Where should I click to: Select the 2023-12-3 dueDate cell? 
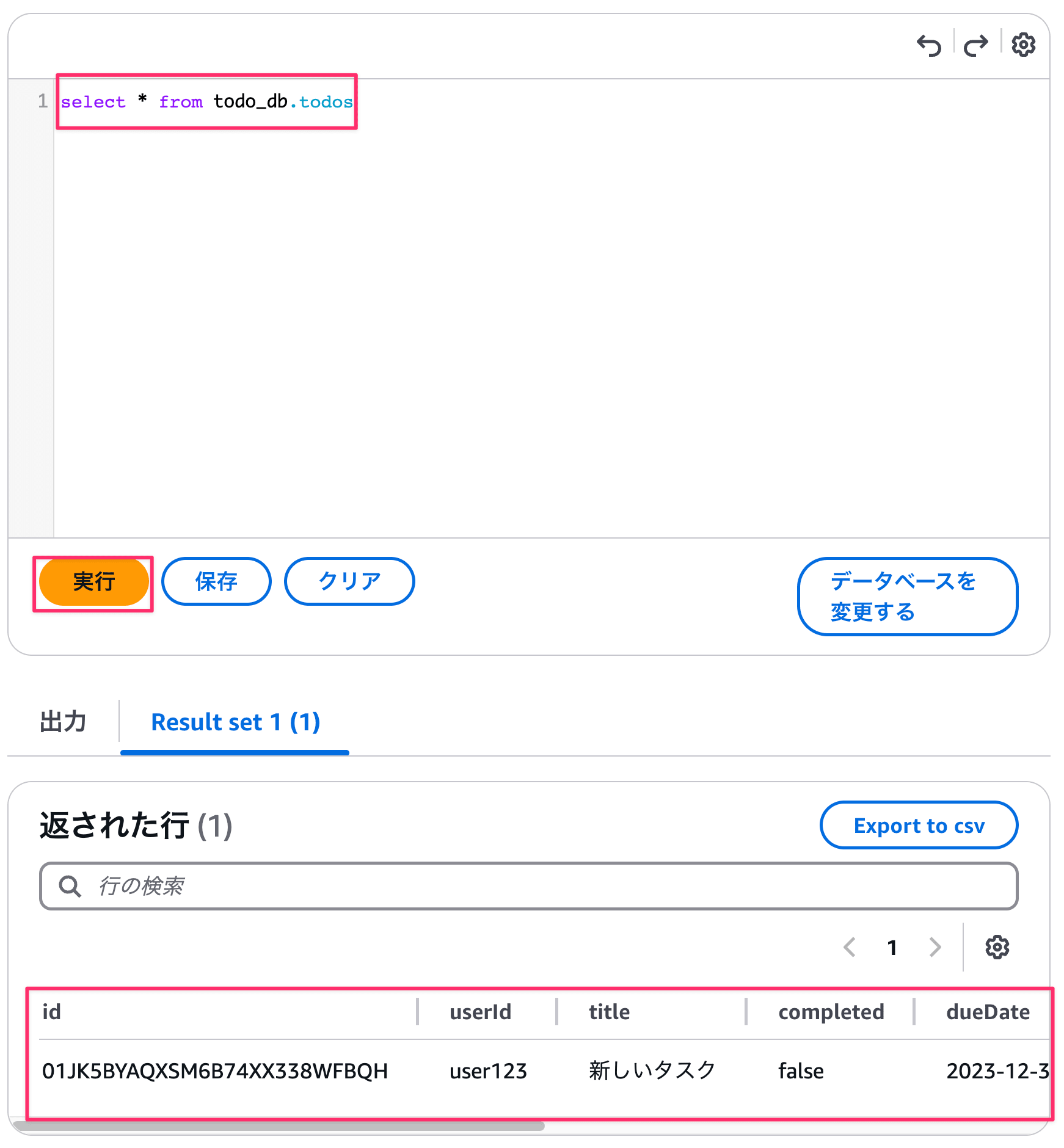[x=997, y=1071]
